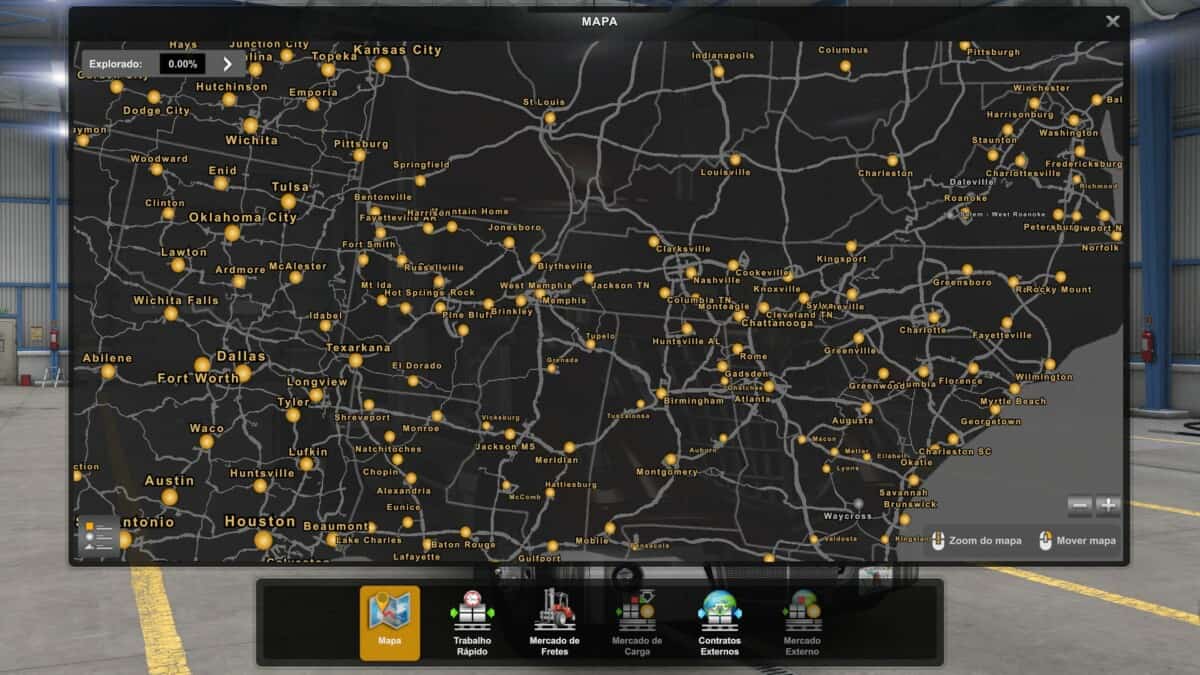This screenshot has width=1200, height=675.
Task: Click the Oklahoma City marker
Action: tap(232, 233)
